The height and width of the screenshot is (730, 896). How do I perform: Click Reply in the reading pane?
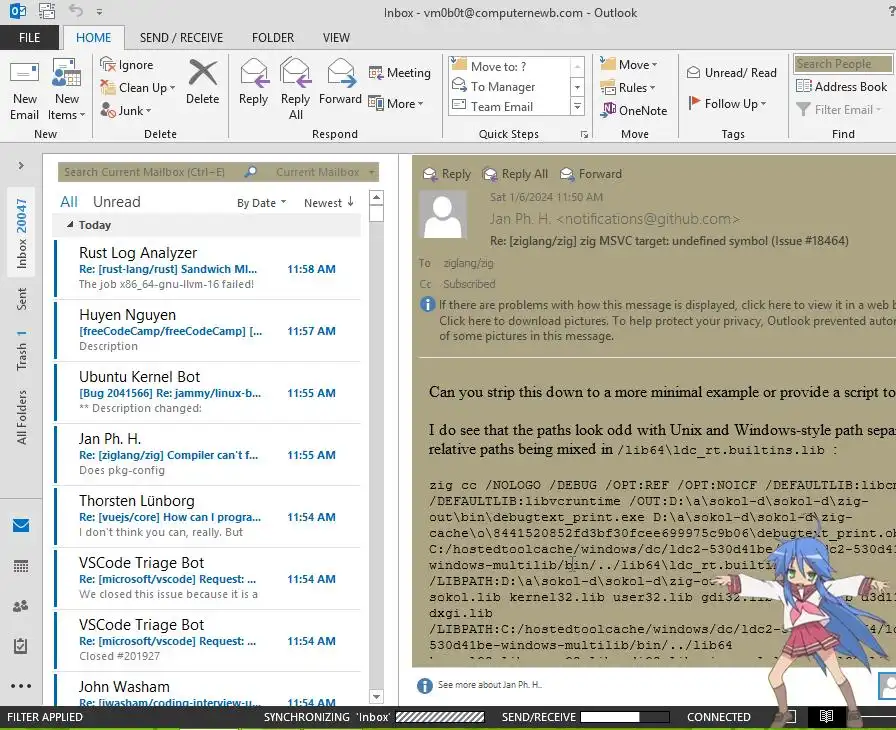click(x=446, y=174)
